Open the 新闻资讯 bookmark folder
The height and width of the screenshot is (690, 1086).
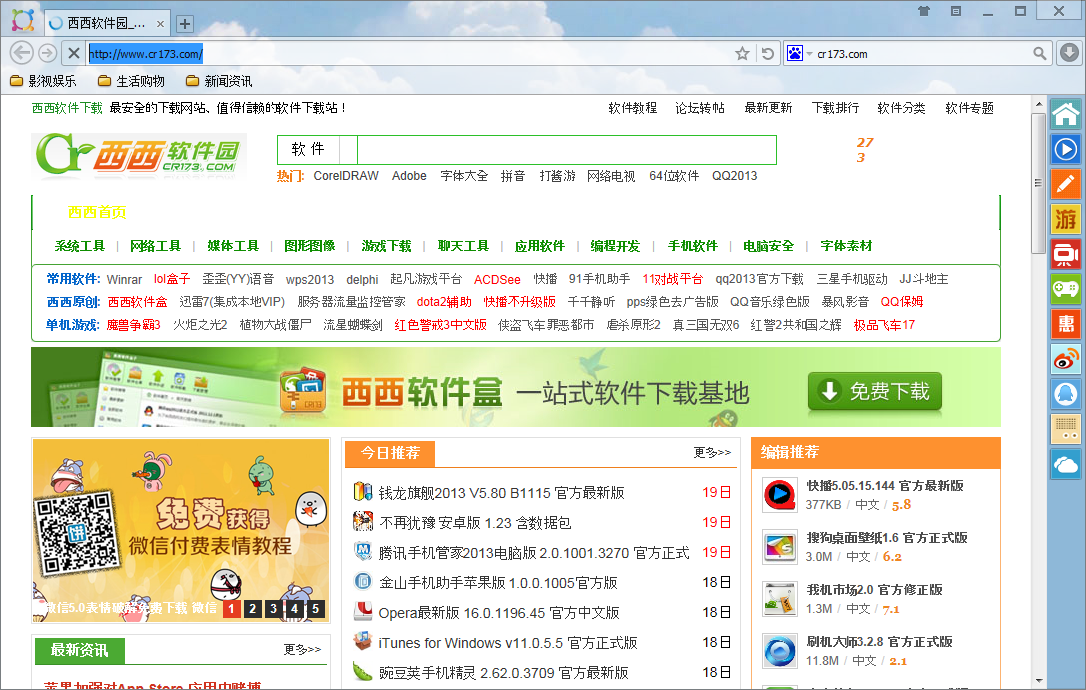coord(220,81)
